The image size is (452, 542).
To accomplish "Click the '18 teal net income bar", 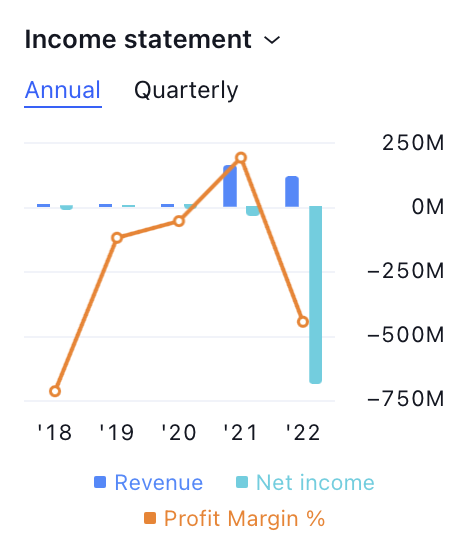I will (66, 208).
